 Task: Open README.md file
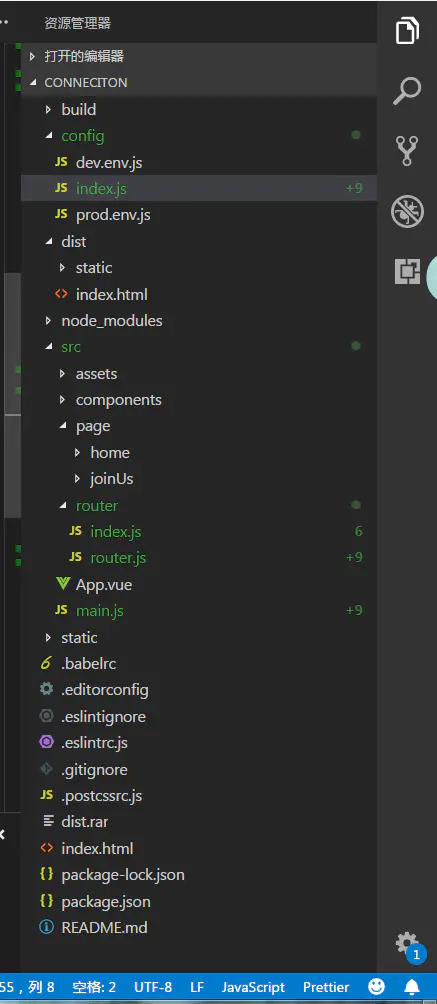[199, 927]
